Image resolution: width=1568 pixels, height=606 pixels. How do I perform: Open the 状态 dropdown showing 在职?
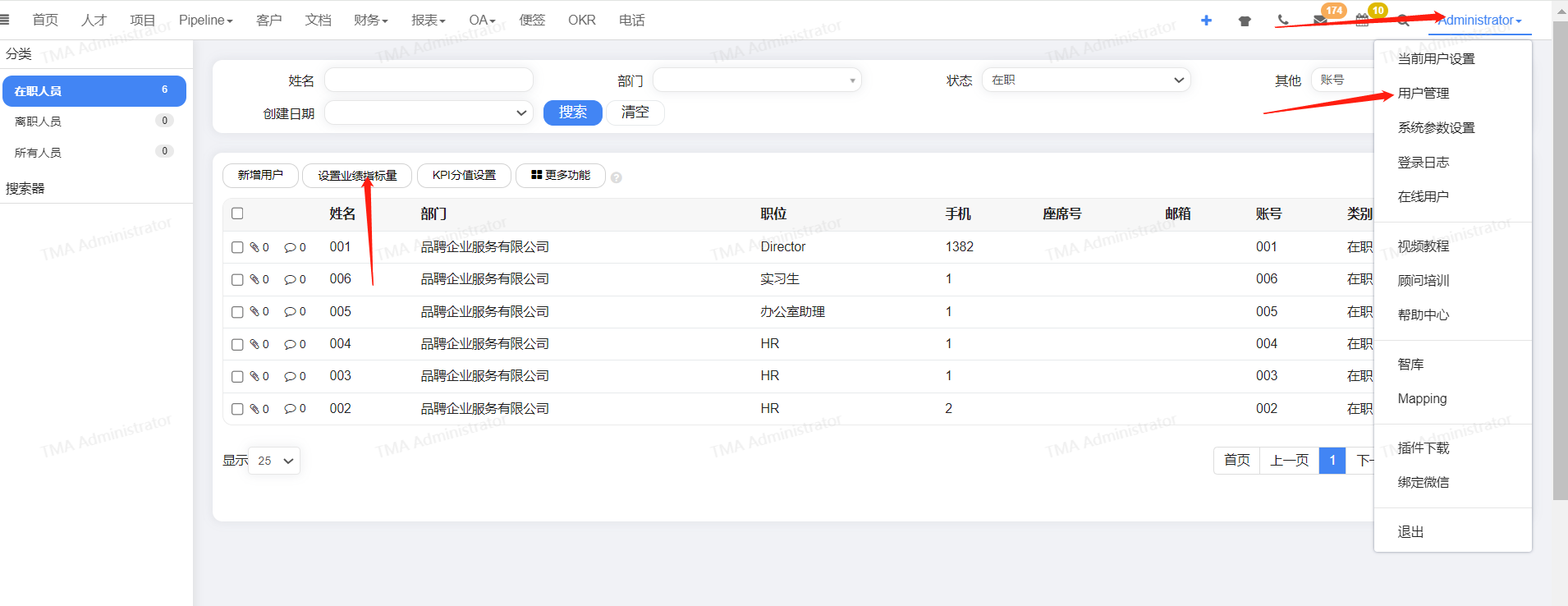point(1085,80)
